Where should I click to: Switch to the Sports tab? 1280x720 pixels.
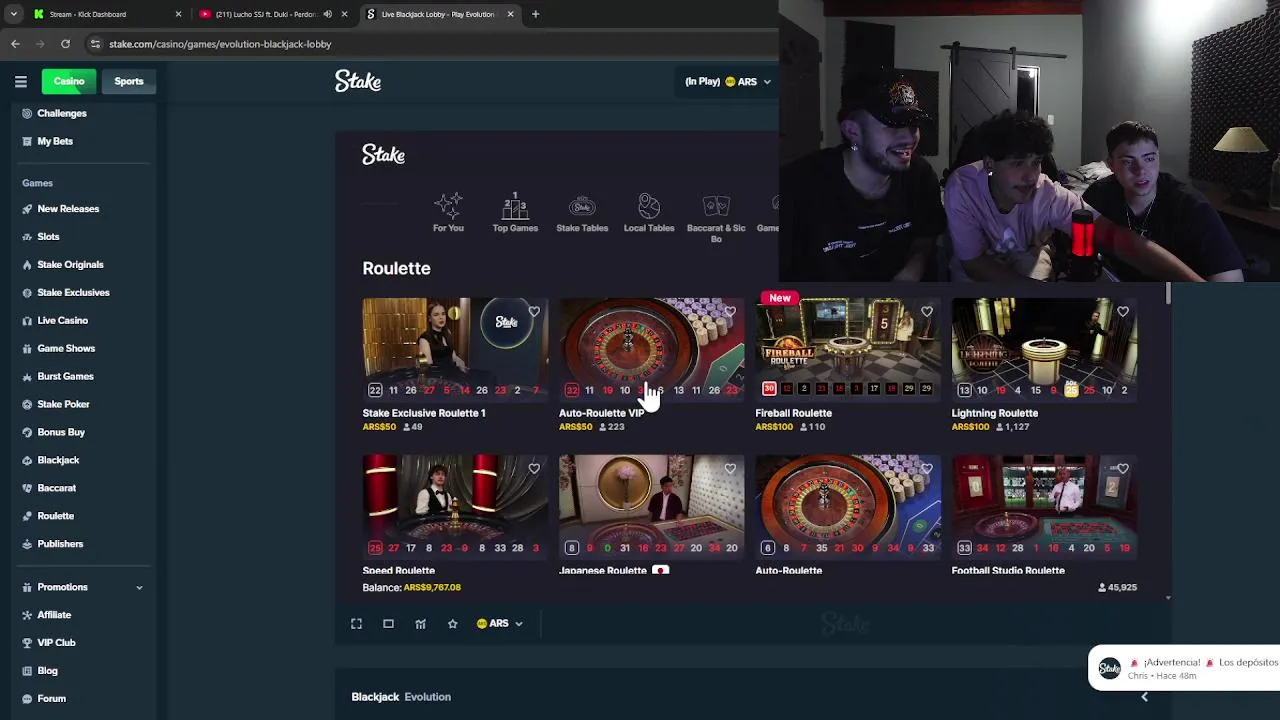[129, 81]
